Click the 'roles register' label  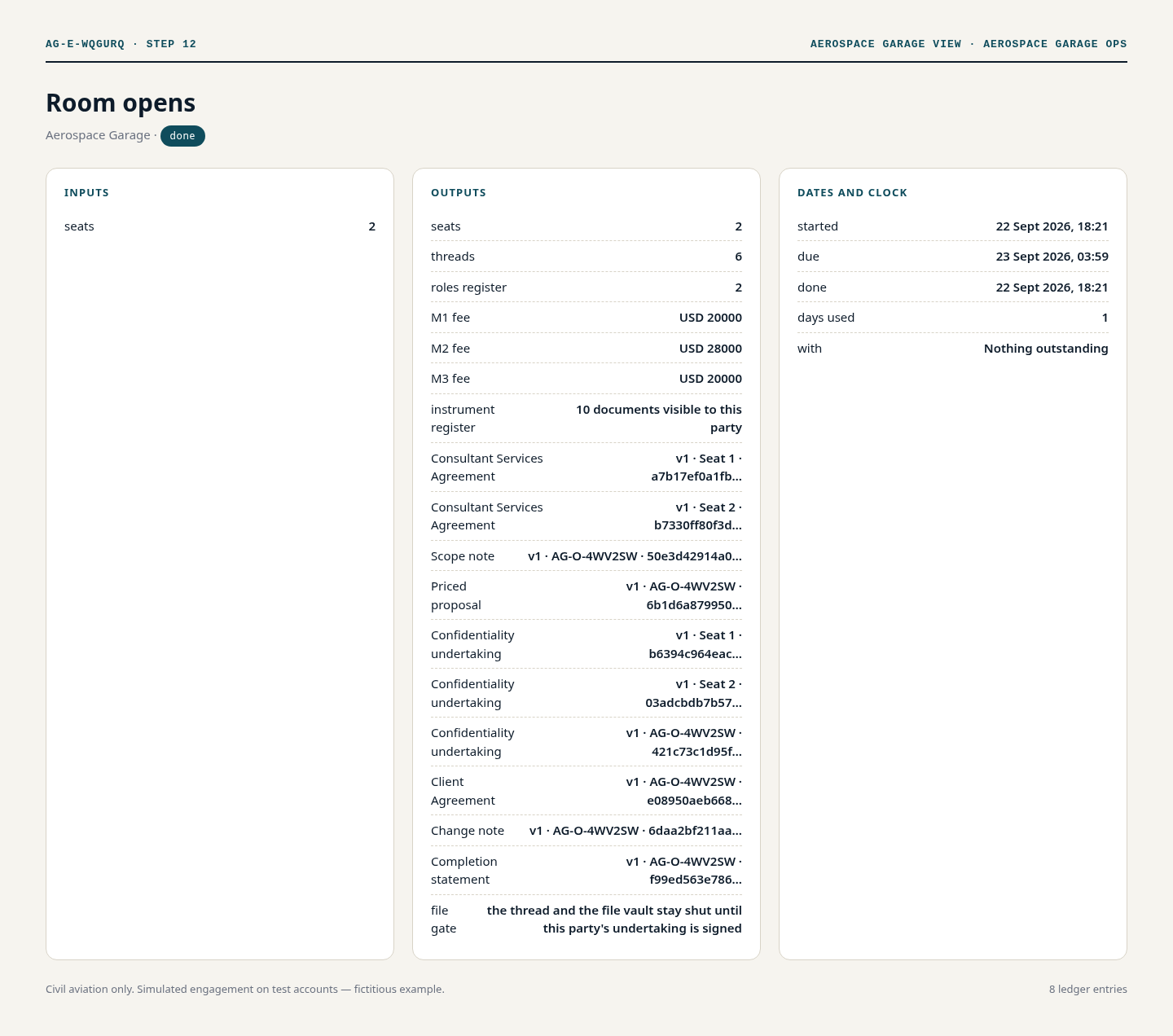point(468,288)
